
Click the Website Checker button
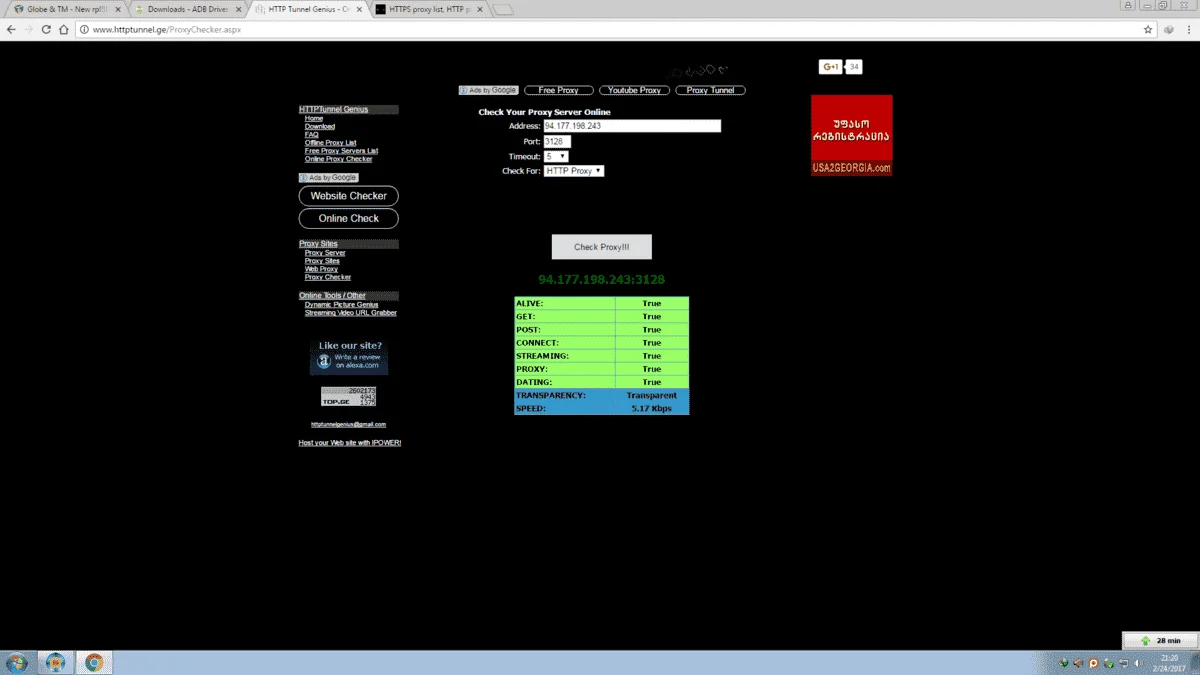[348, 196]
